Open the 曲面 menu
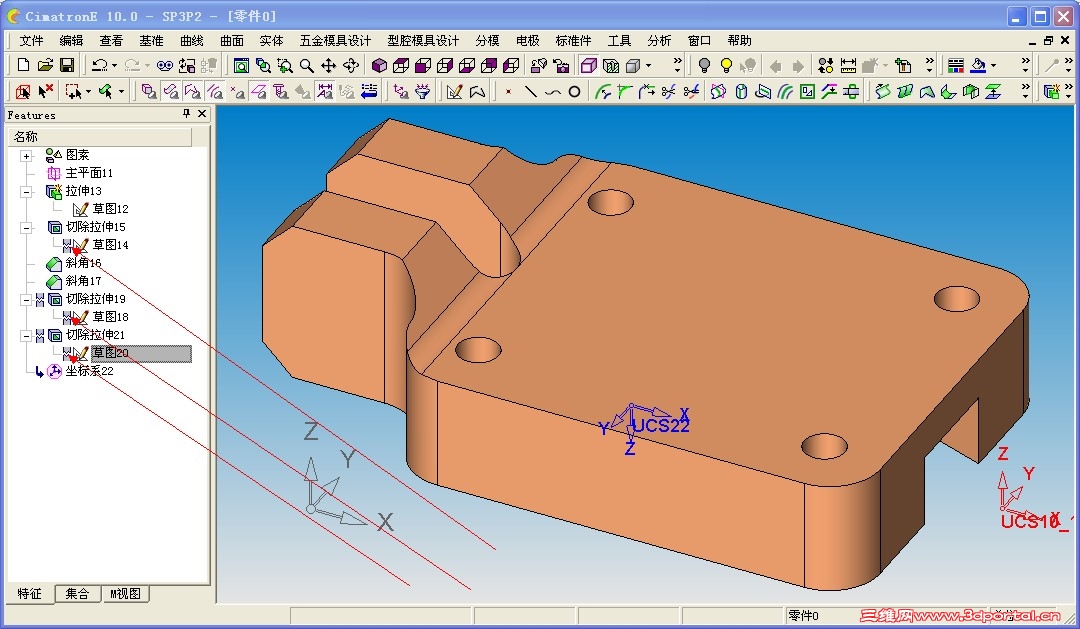Screen dimensions: 1080x629 coord(231,41)
